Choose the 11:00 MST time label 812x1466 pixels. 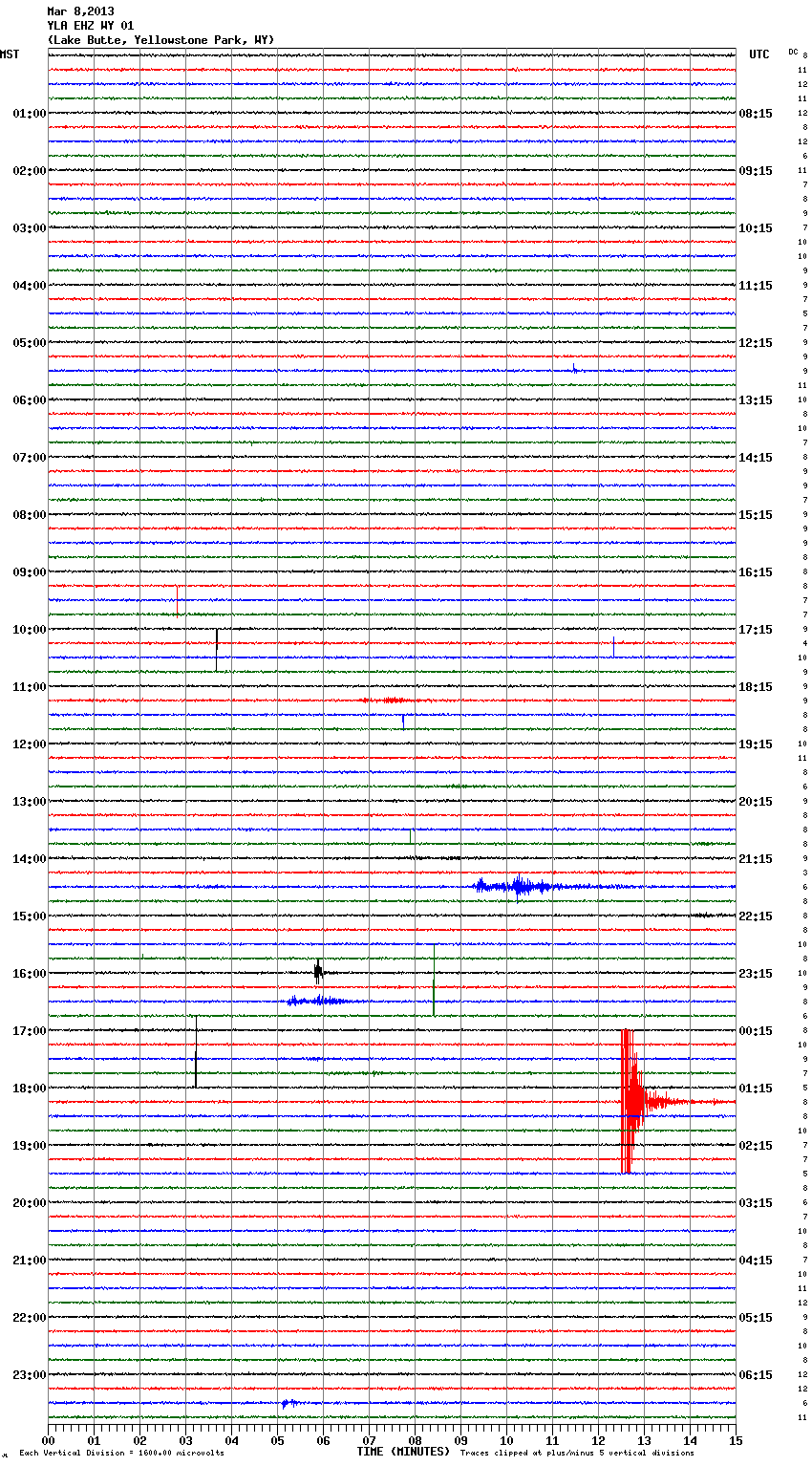pos(30,687)
